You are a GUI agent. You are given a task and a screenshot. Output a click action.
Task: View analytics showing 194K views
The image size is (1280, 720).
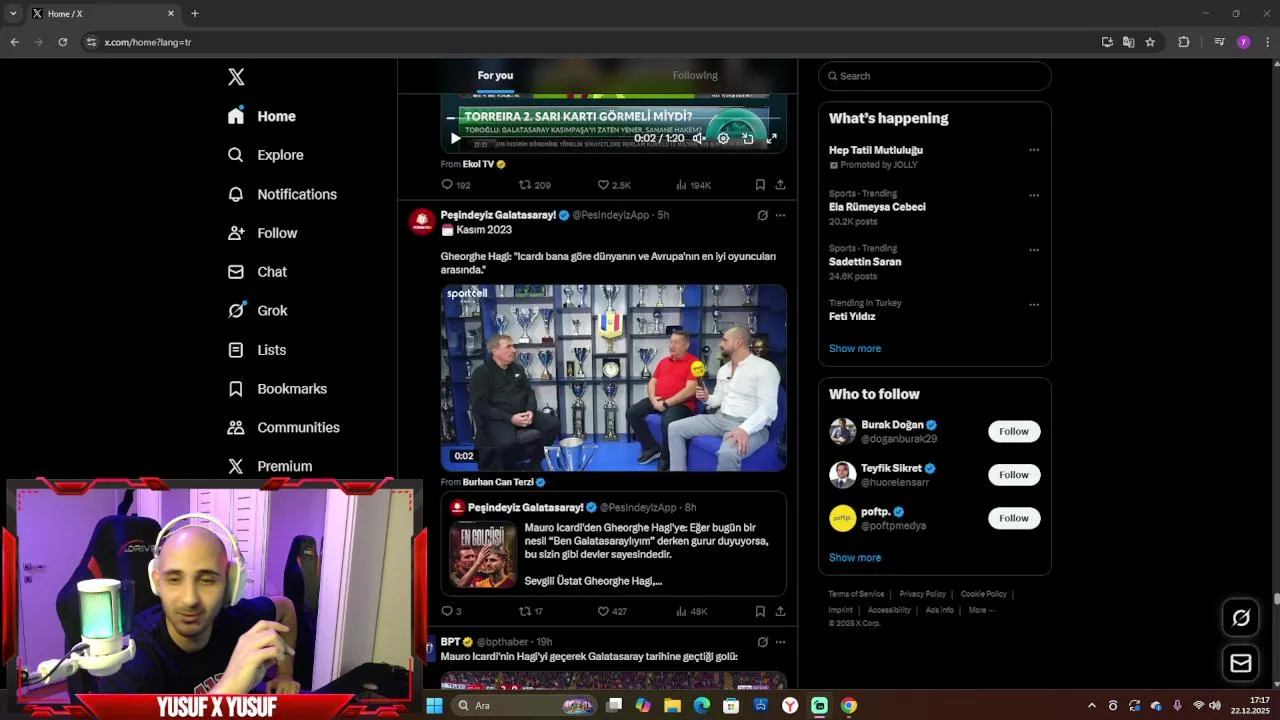click(693, 185)
